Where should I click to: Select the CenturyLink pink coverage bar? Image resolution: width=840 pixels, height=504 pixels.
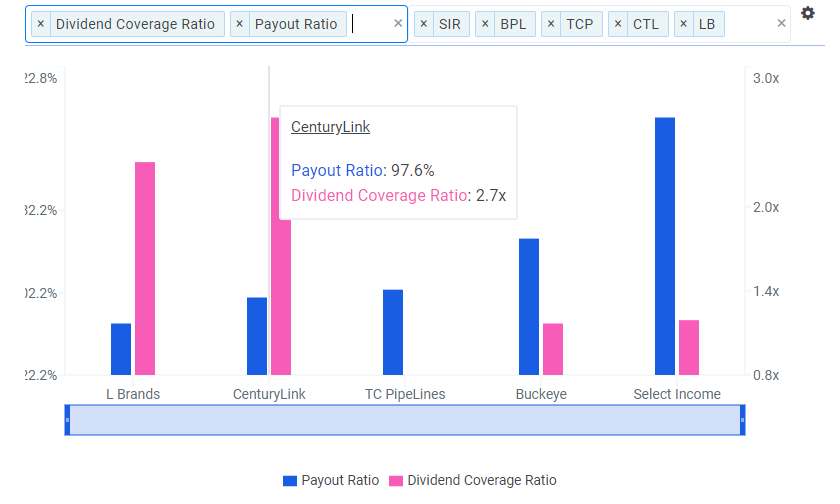coord(281,297)
